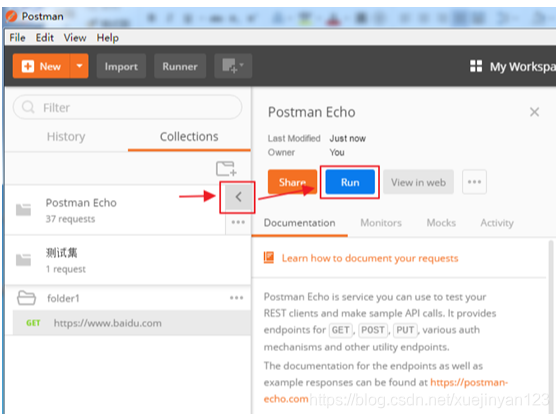Click the orange Share button
This screenshot has height=418, width=559.
292,182
